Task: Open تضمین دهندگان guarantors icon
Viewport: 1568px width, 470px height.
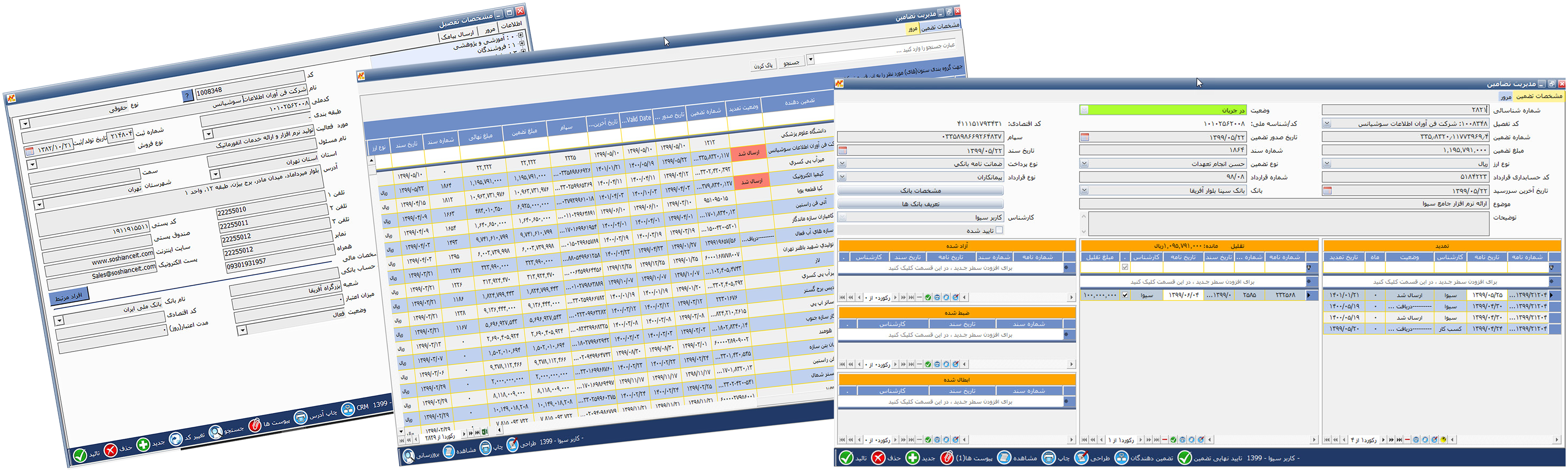Action: 1121,458
